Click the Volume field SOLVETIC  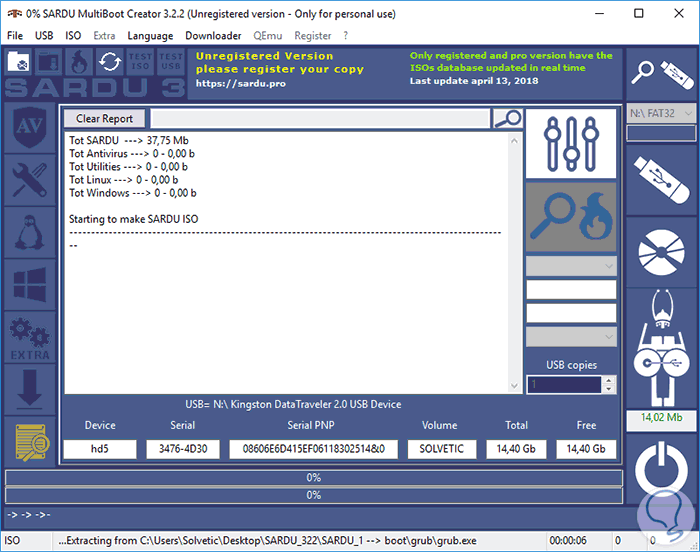pyautogui.click(x=442, y=449)
